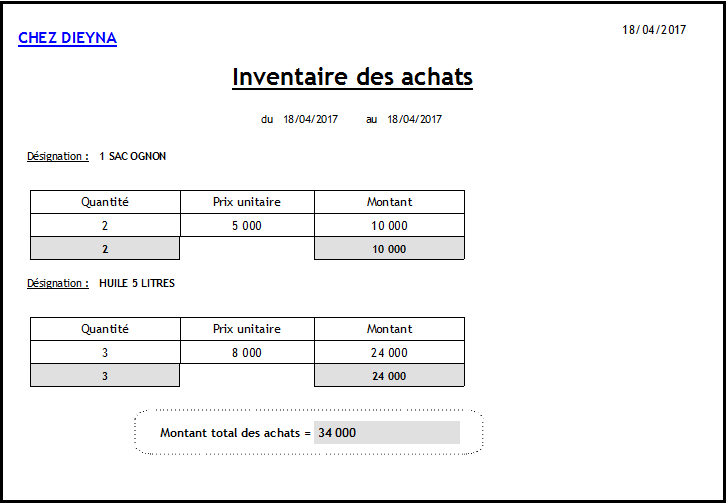The height and width of the screenshot is (504, 726).
Task: Click the start date after 'du'
Action: click(x=310, y=119)
